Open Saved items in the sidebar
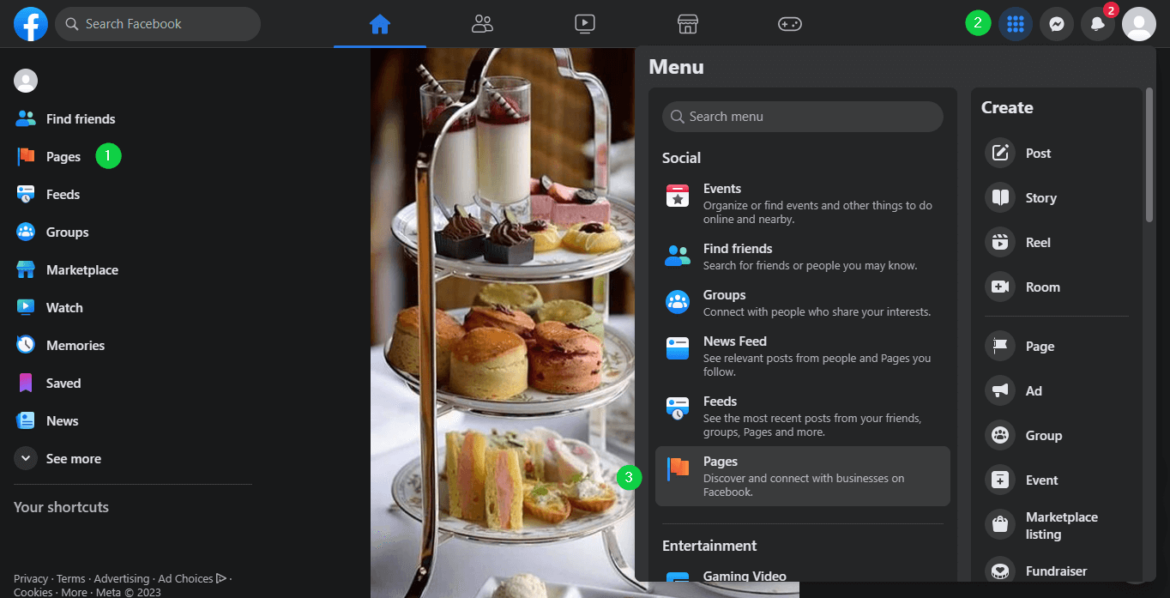Image resolution: width=1170 pixels, height=598 pixels. click(x=66, y=382)
